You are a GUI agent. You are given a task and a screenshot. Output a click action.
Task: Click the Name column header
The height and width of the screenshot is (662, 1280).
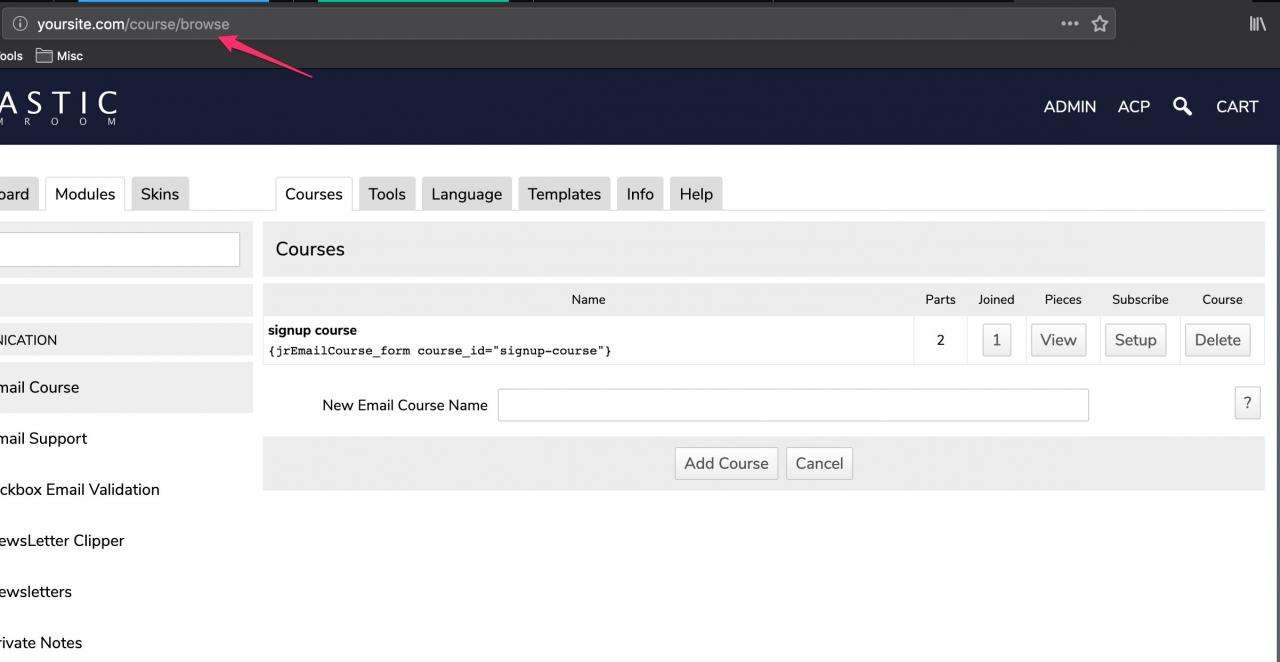[588, 299]
